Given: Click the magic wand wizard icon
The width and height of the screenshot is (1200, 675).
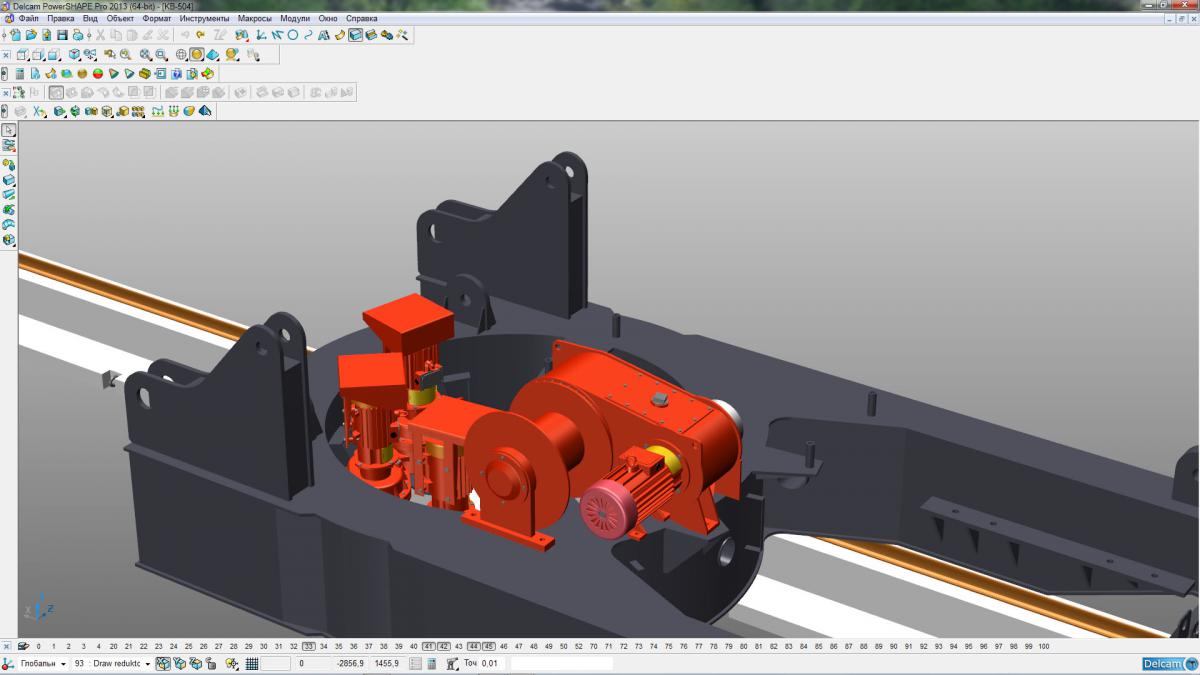Looking at the screenshot, I should click(402, 35).
